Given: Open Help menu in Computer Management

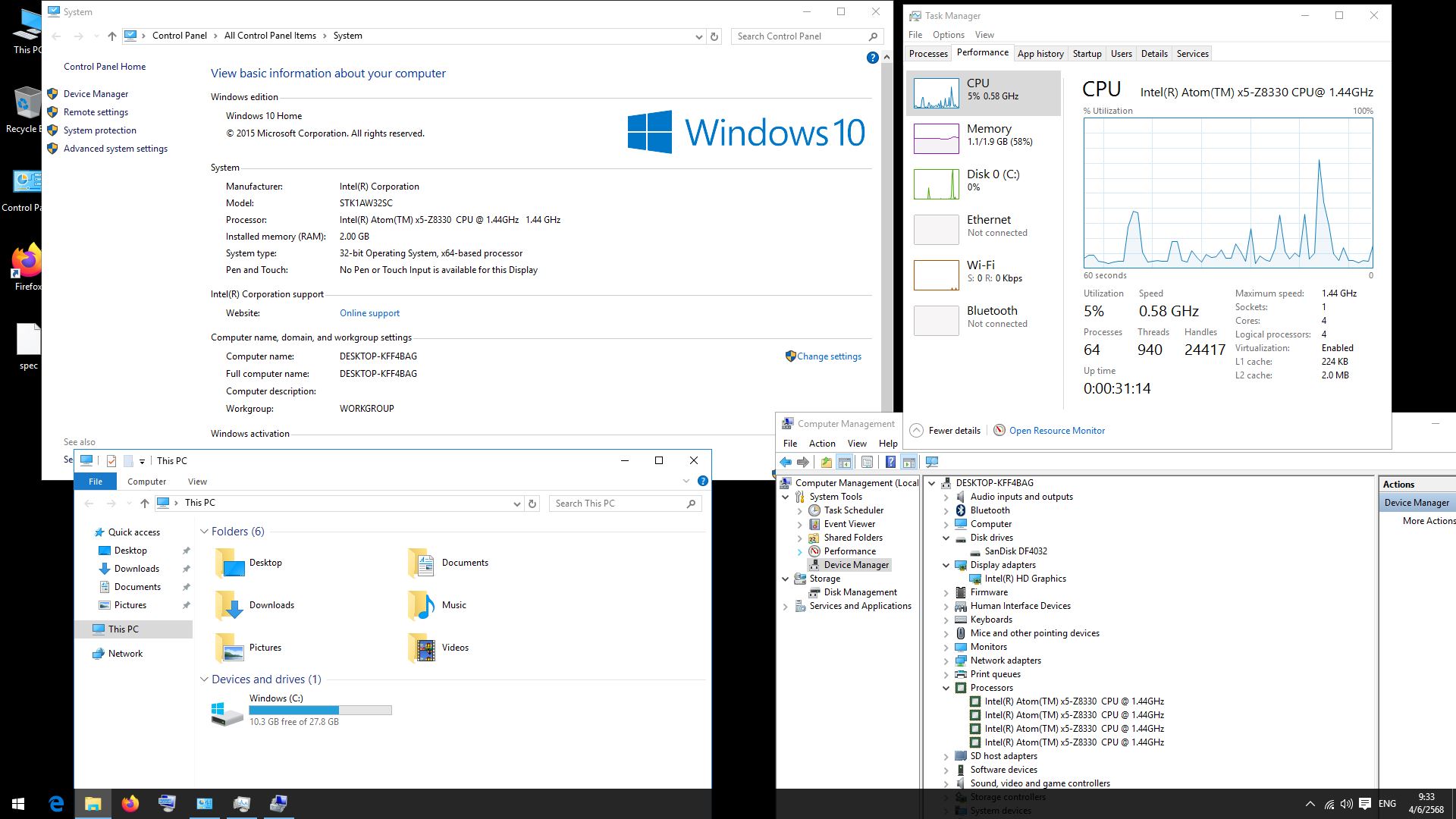Looking at the screenshot, I should click(888, 444).
